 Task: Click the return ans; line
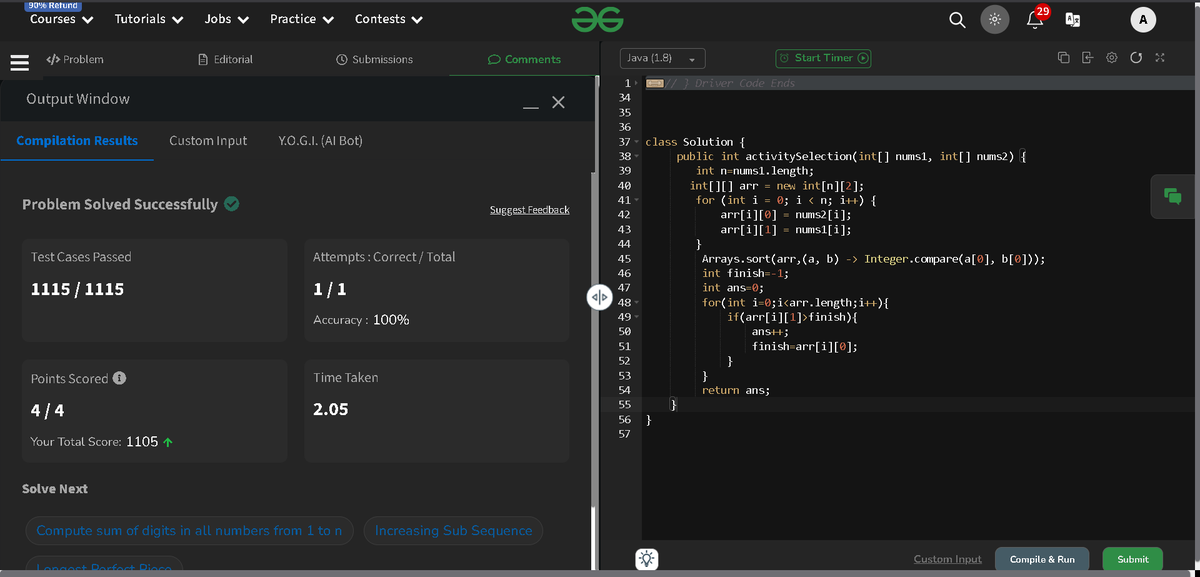point(736,390)
